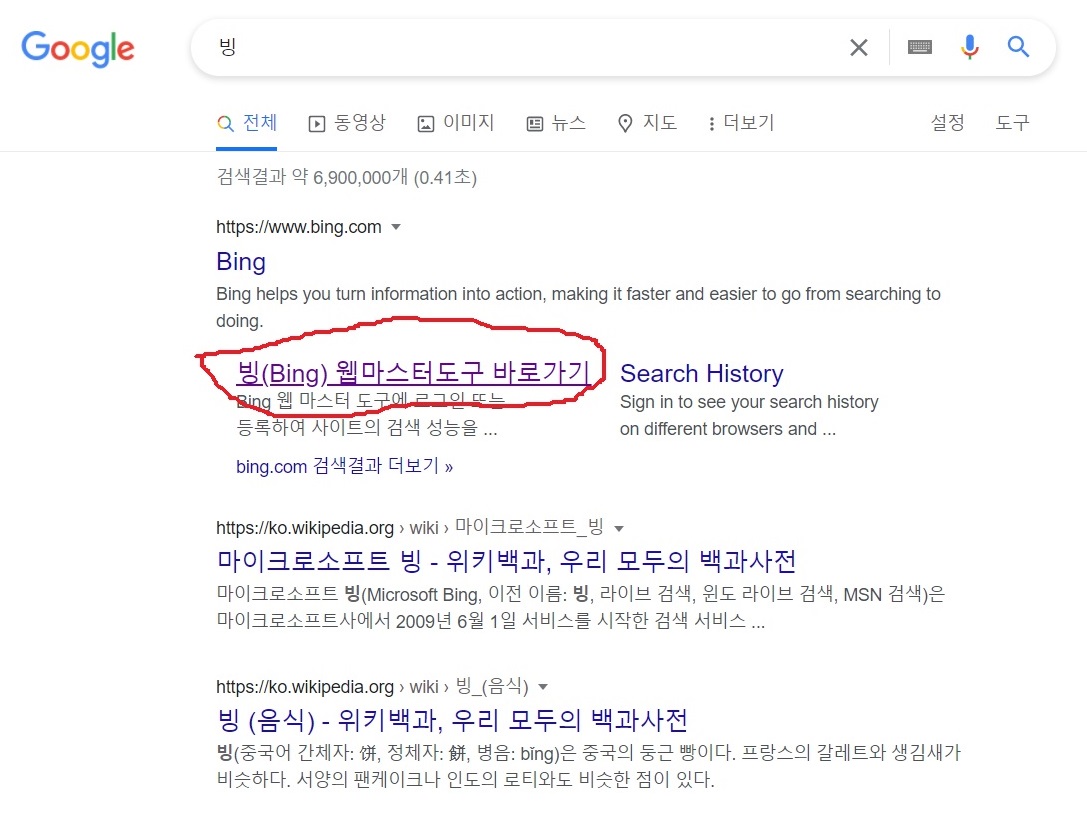Screen dimensions: 1087x823
Task: Open 도구 options
Action: (x=1012, y=123)
